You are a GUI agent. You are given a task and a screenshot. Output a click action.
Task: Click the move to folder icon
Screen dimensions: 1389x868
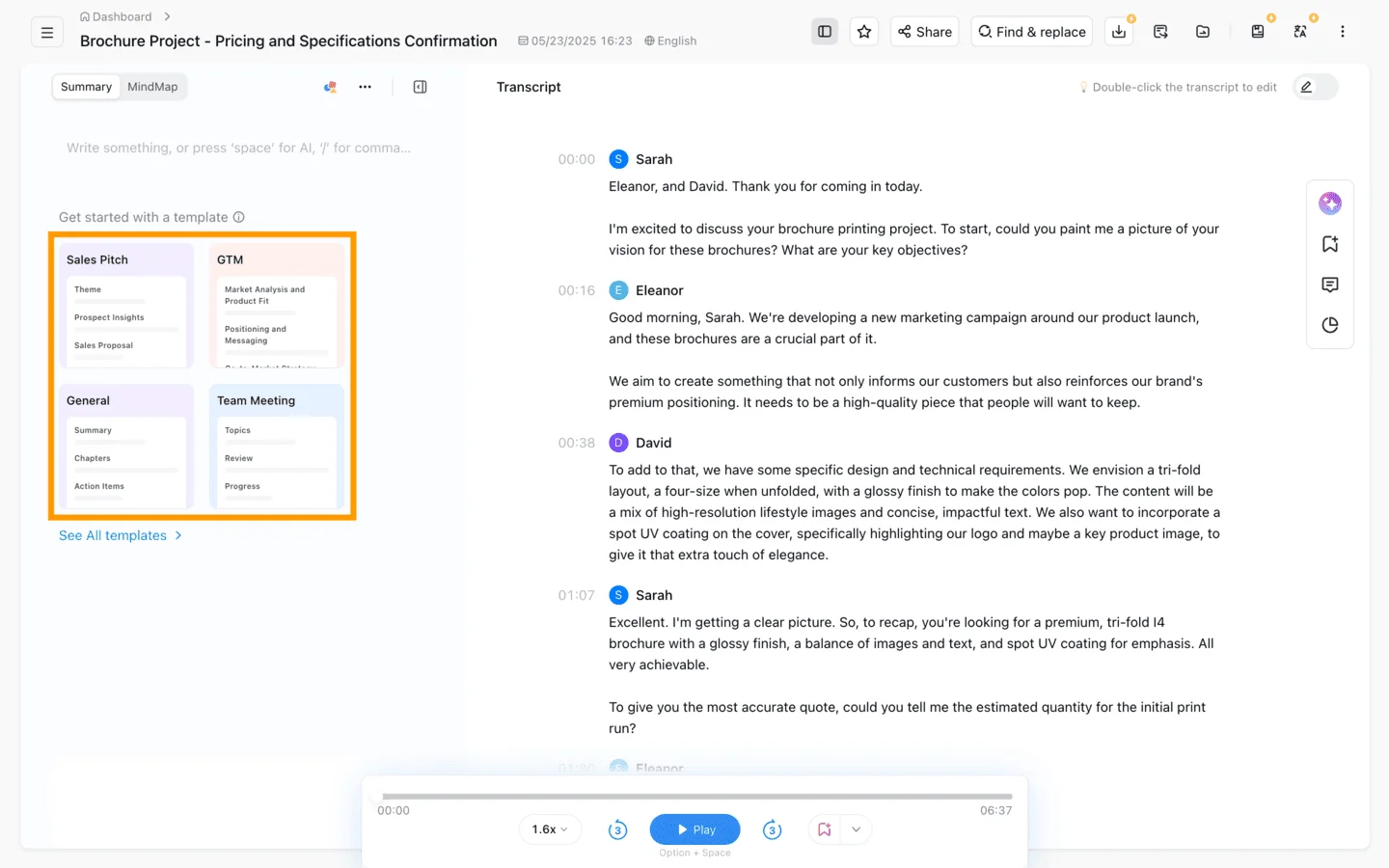click(1203, 32)
